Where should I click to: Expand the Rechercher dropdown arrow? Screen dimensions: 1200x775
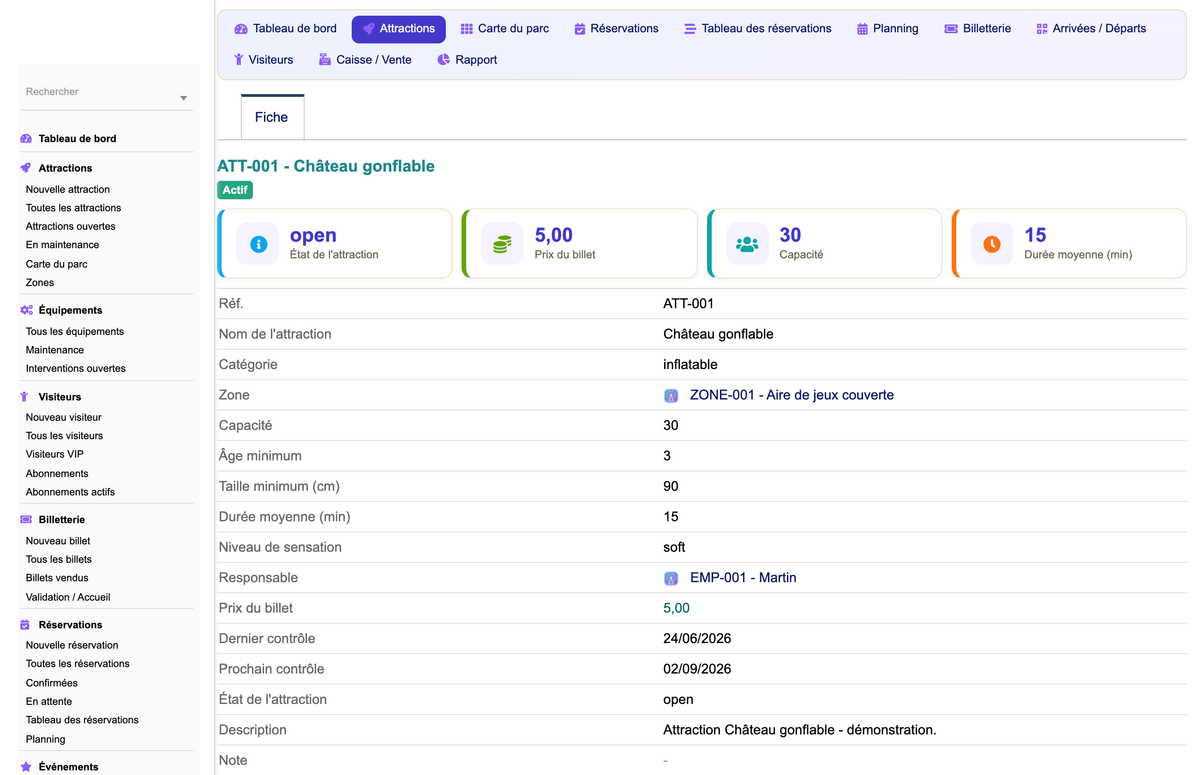point(183,98)
